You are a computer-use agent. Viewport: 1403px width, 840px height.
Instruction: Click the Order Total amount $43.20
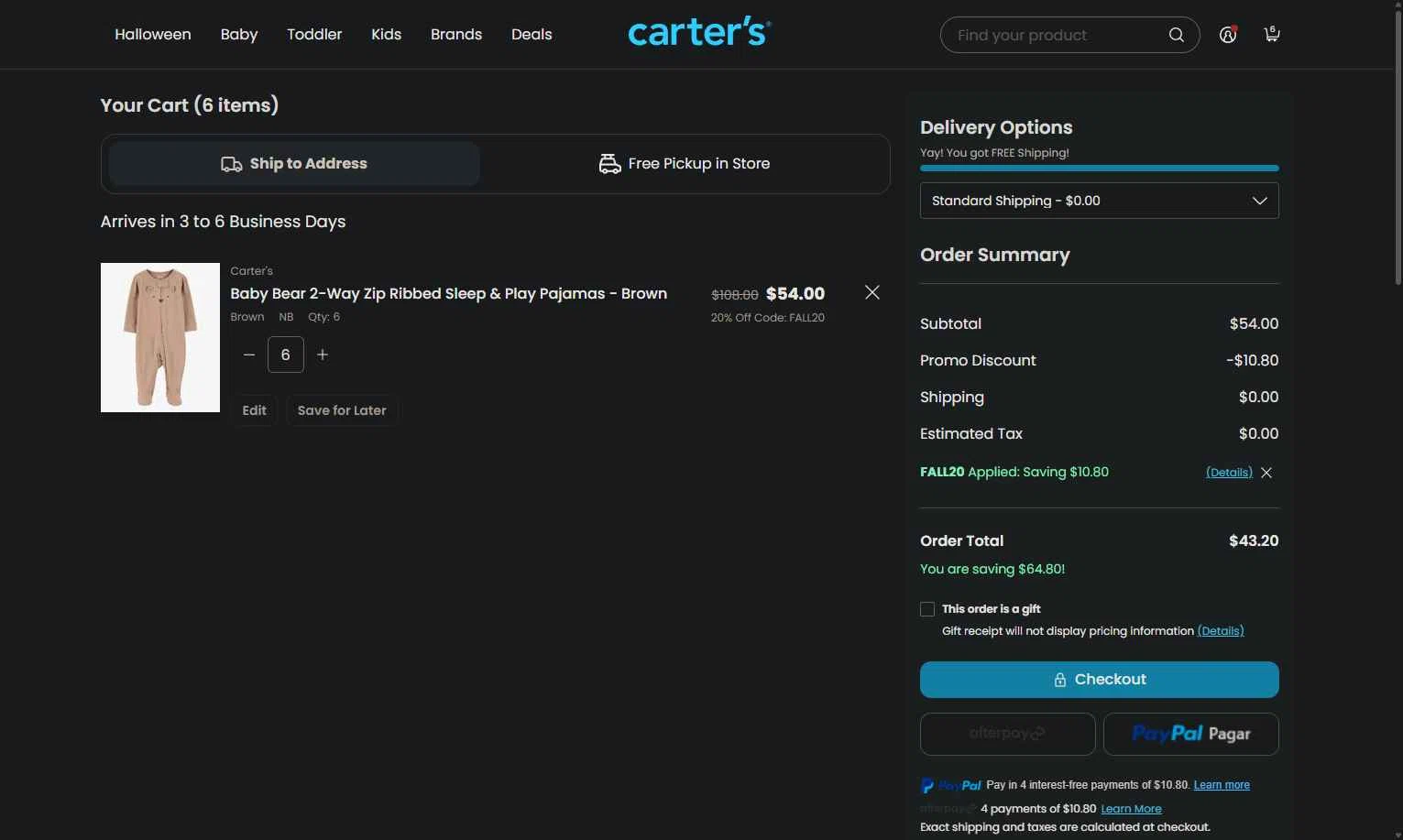pos(1254,541)
